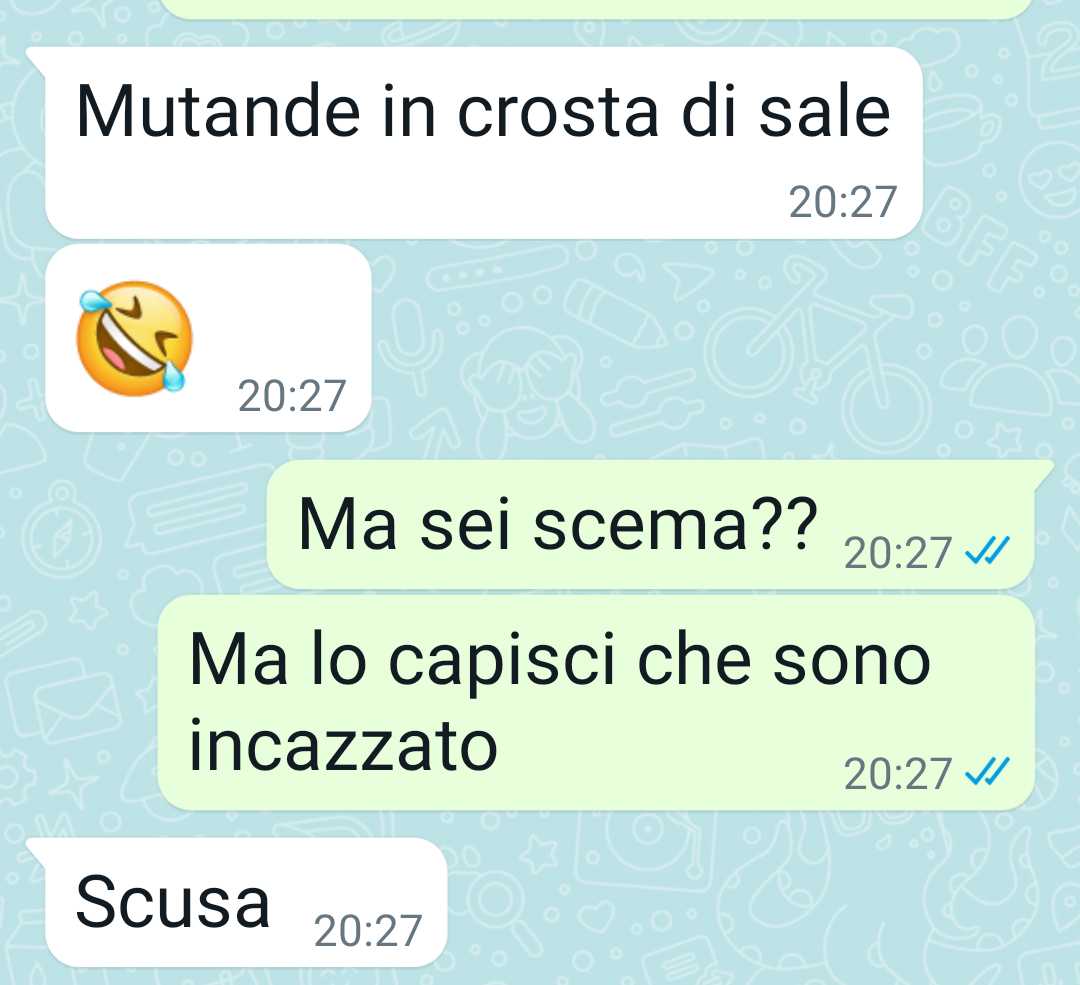The image size is (1080, 985).
Task: Tap the partially visible green bubble at top
Action: pyautogui.click(x=596, y=8)
